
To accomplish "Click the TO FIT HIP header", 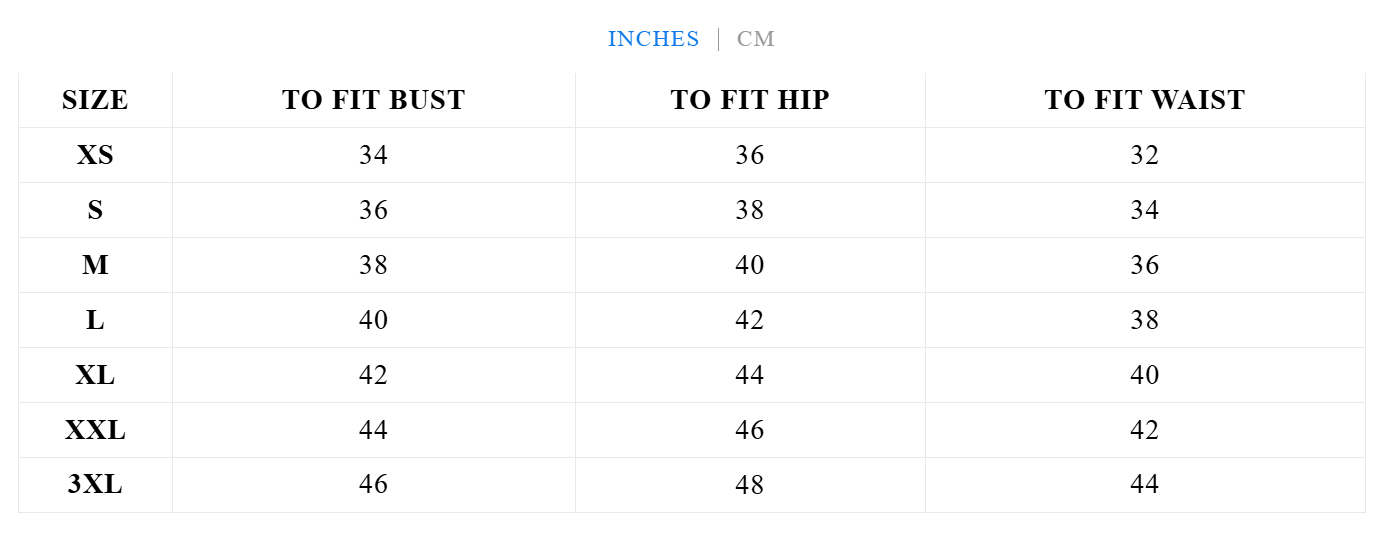I will point(749,100).
